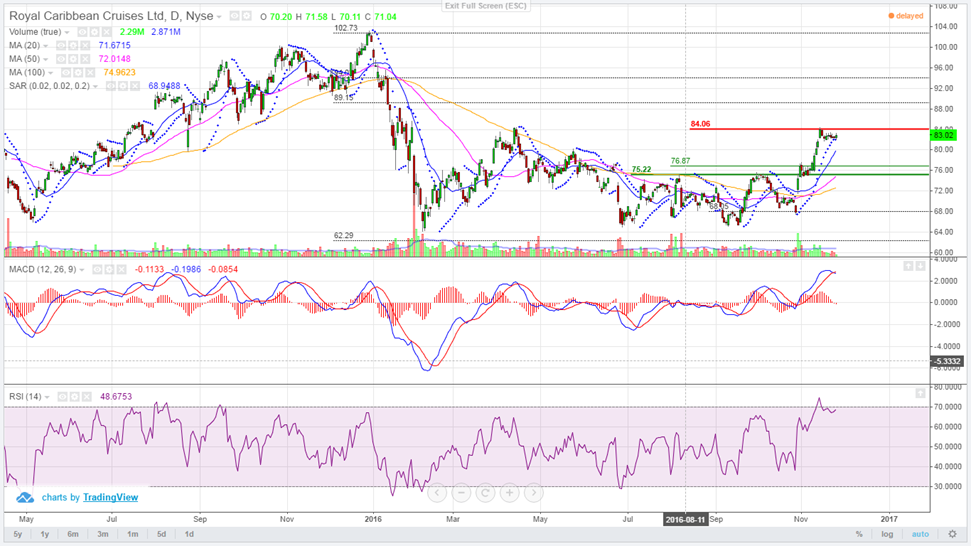Image resolution: width=971 pixels, height=546 pixels.
Task: Select the 6m time range
Action: [x=73, y=534]
